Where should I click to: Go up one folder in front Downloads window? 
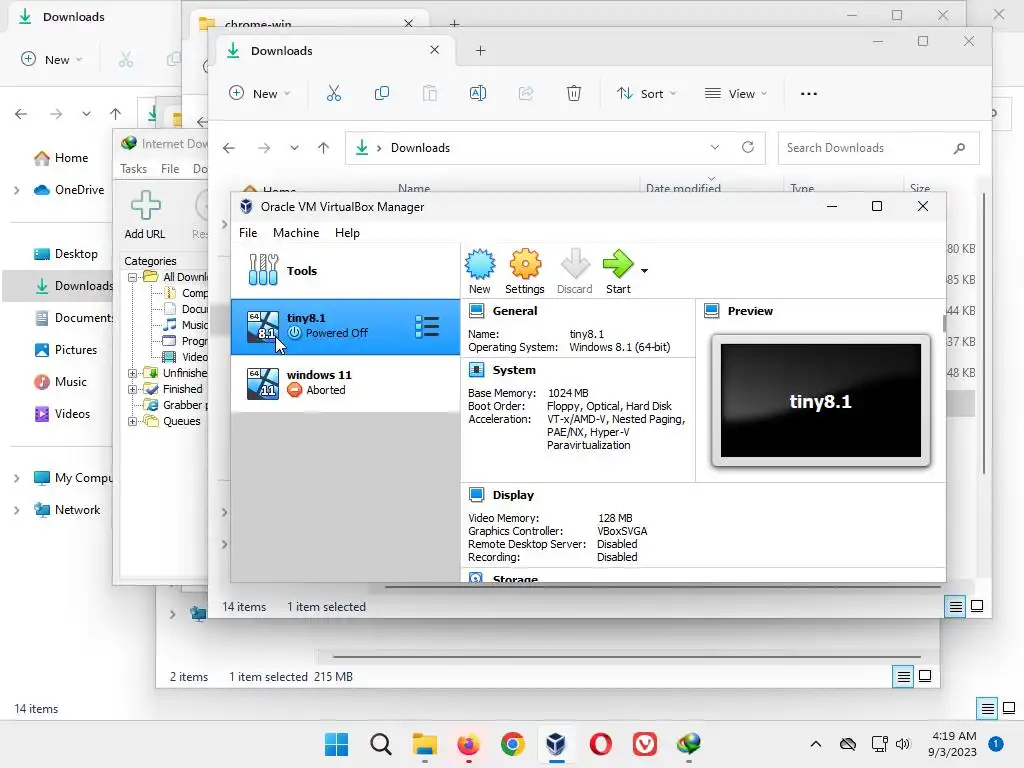[x=323, y=148]
